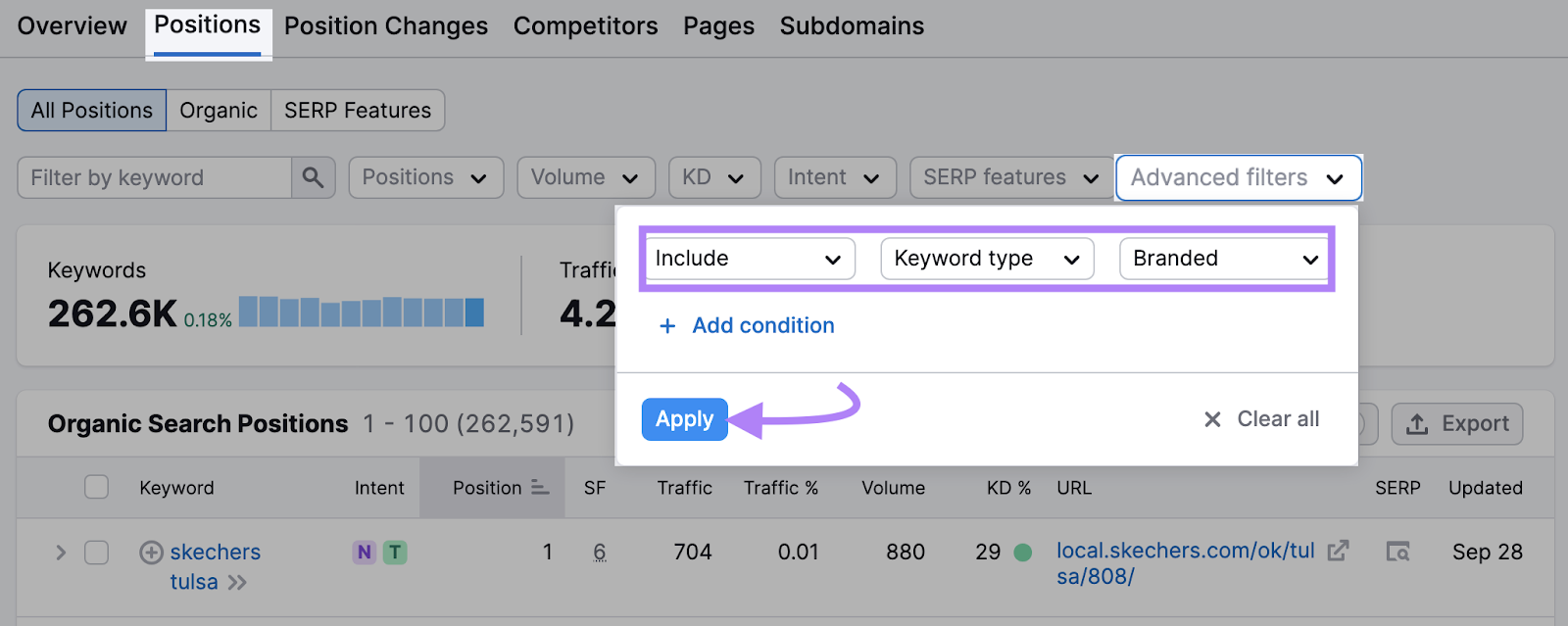
Task: Apply the advanced filter
Action: tap(684, 419)
